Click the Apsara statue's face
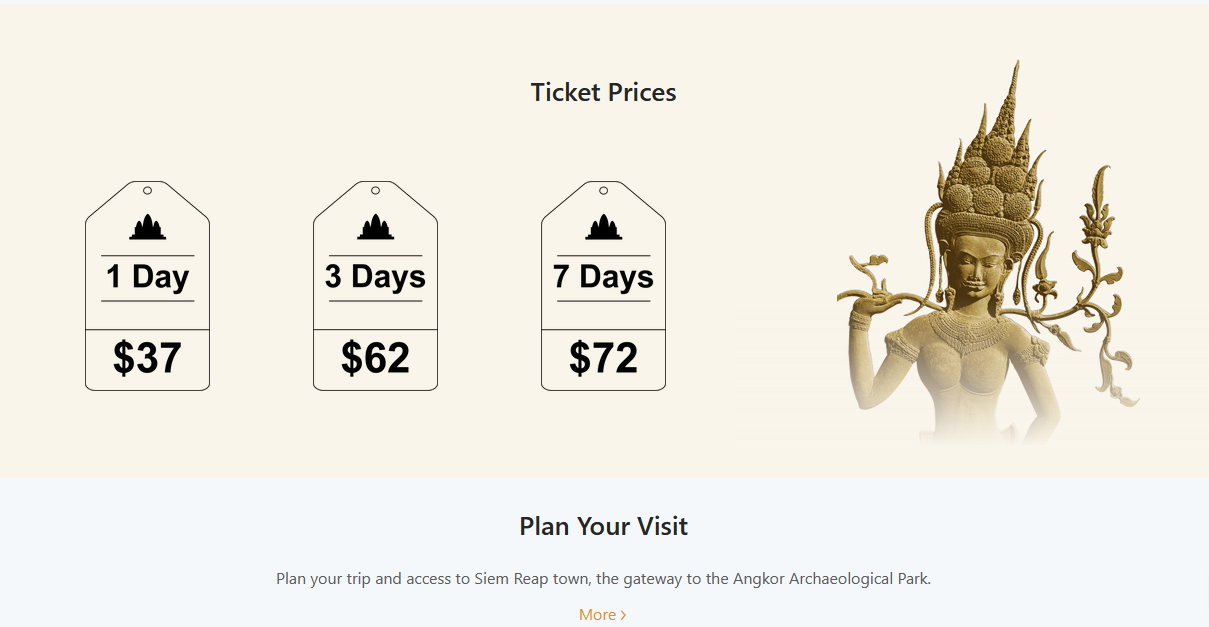Viewport: 1209px width, 627px height. pyautogui.click(x=976, y=264)
